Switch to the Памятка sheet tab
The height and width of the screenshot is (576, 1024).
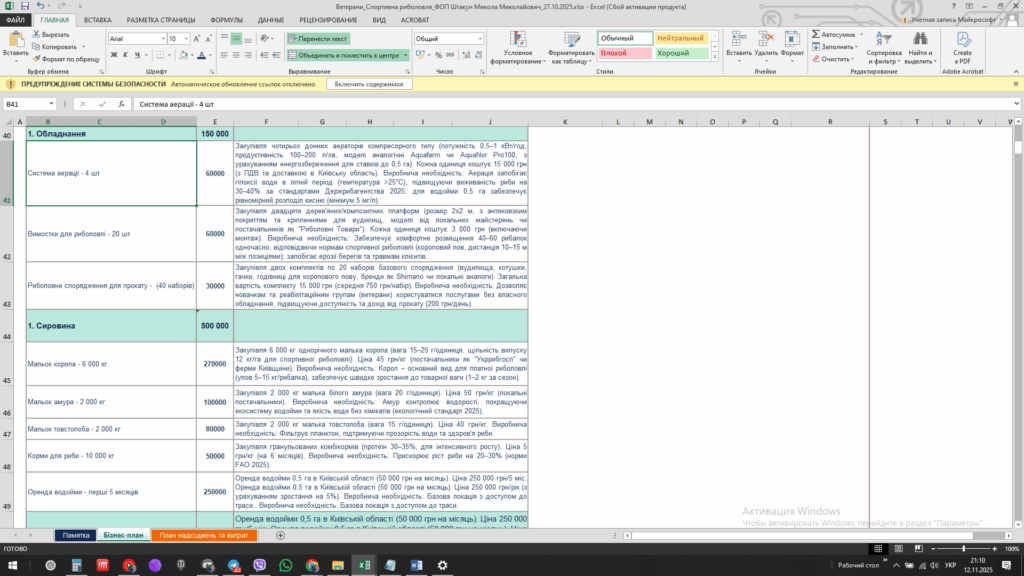[x=76, y=535]
